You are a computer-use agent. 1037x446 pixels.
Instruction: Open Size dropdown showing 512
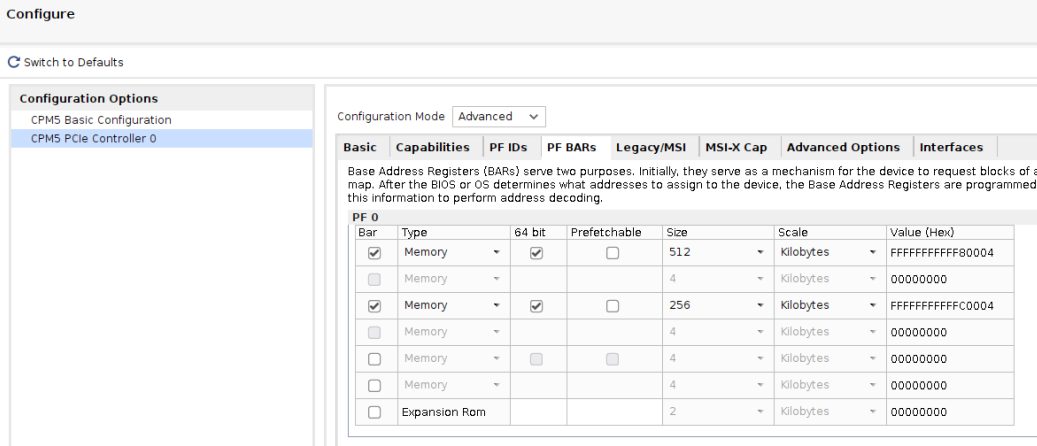[x=716, y=253]
